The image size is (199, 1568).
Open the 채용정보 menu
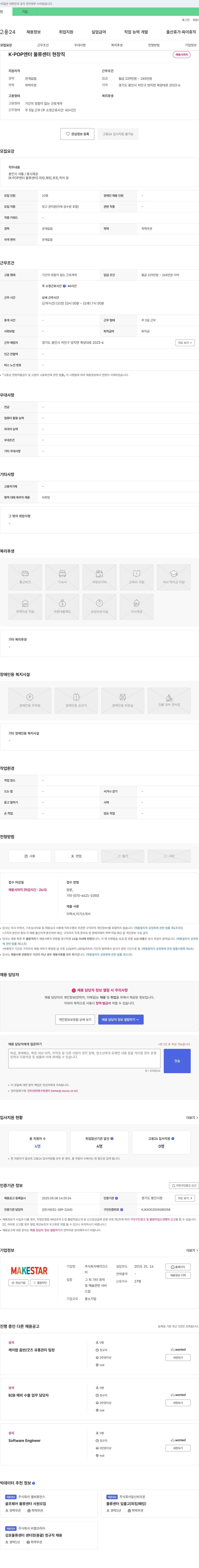[33, 32]
